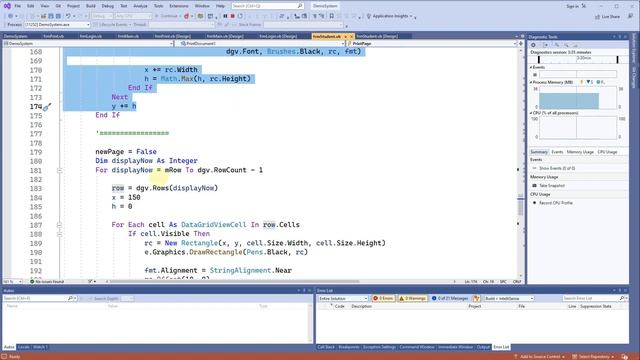This screenshot has width=640, height=360.
Task: Open the Entire Solution scope dropdown
Action: coord(343,298)
